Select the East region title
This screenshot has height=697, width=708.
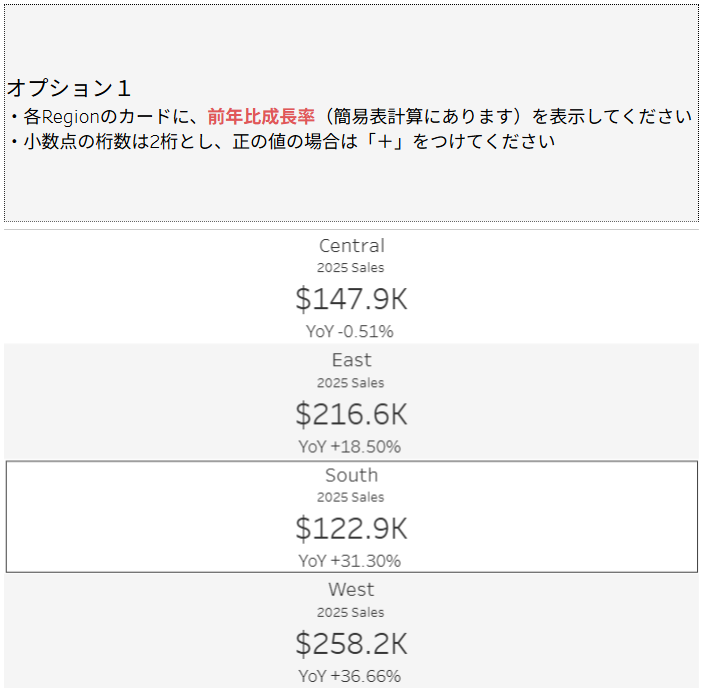tap(351, 360)
